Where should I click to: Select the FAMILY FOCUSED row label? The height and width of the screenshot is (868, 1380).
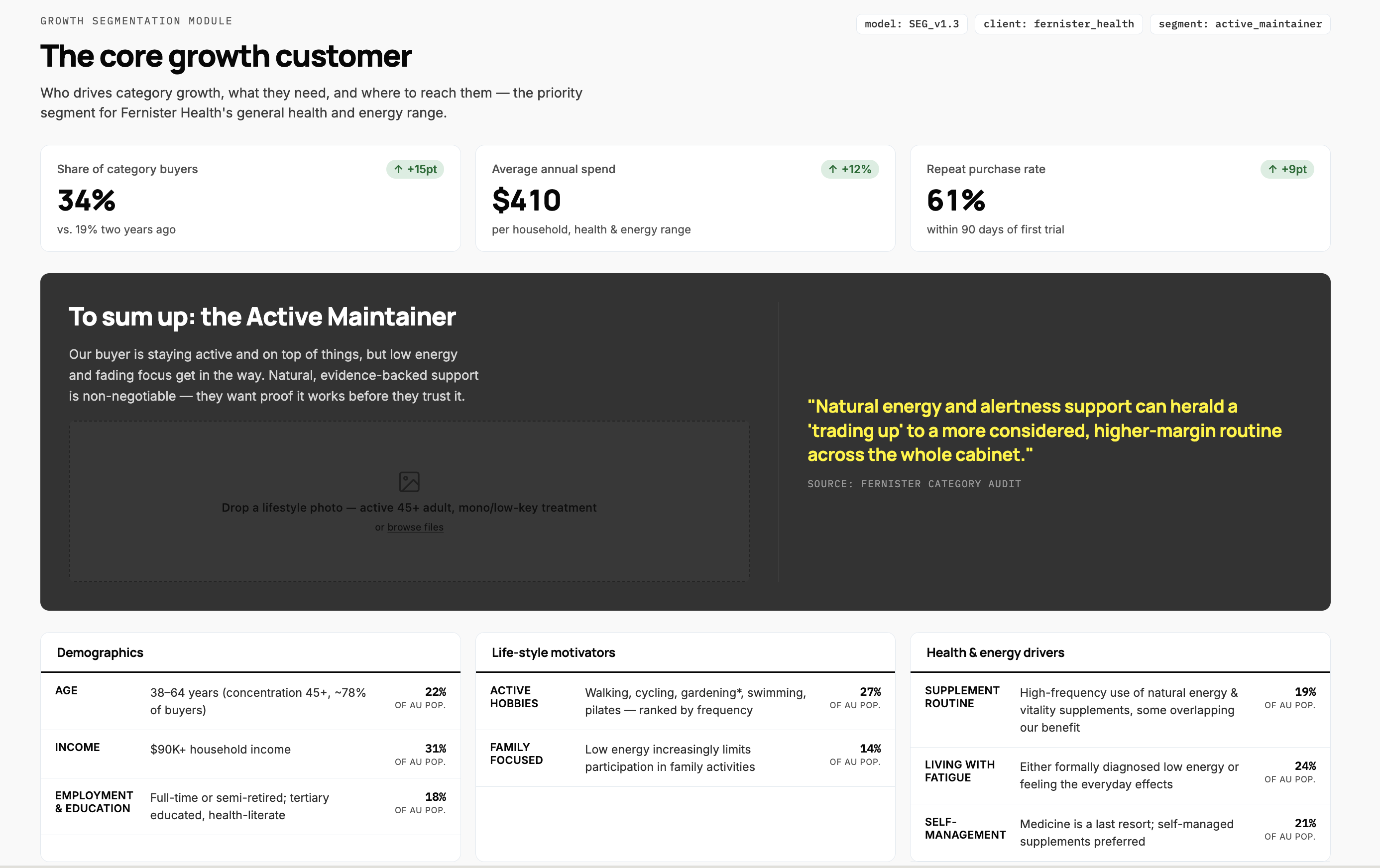coord(516,754)
